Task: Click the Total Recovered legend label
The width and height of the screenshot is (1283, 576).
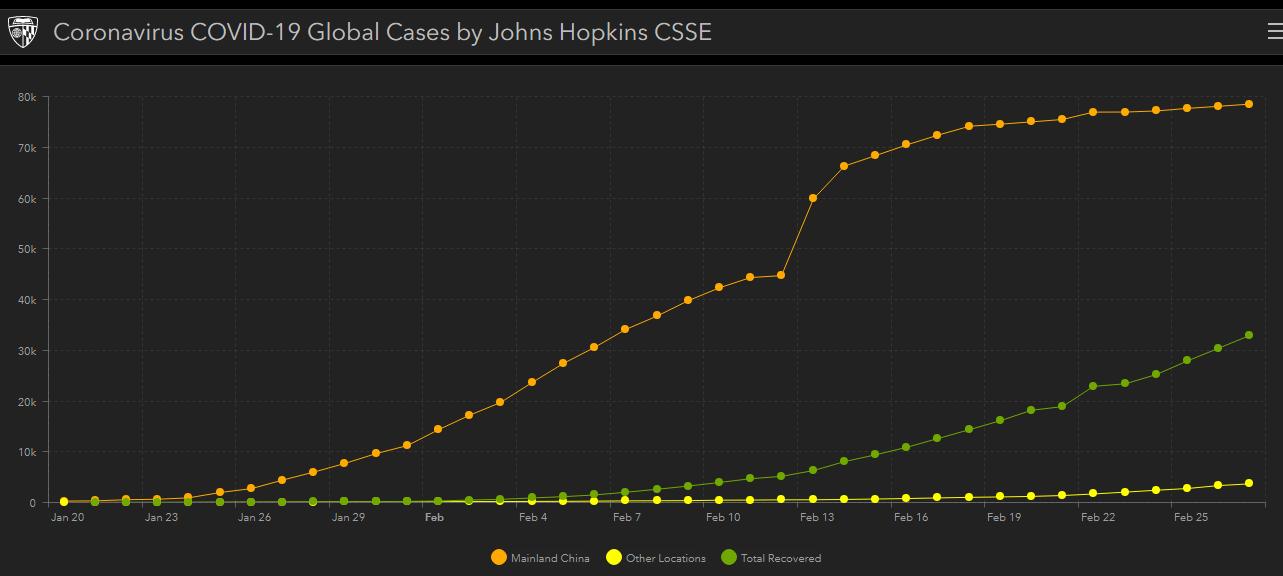Action: coord(781,558)
